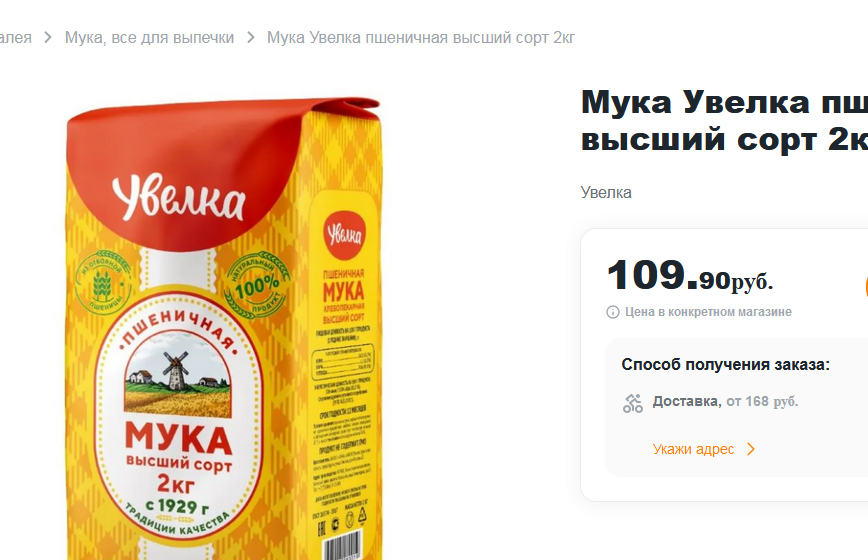Screen dimensions: 868x560
Task: Click the info icon beside store price note
Action: coord(613,312)
